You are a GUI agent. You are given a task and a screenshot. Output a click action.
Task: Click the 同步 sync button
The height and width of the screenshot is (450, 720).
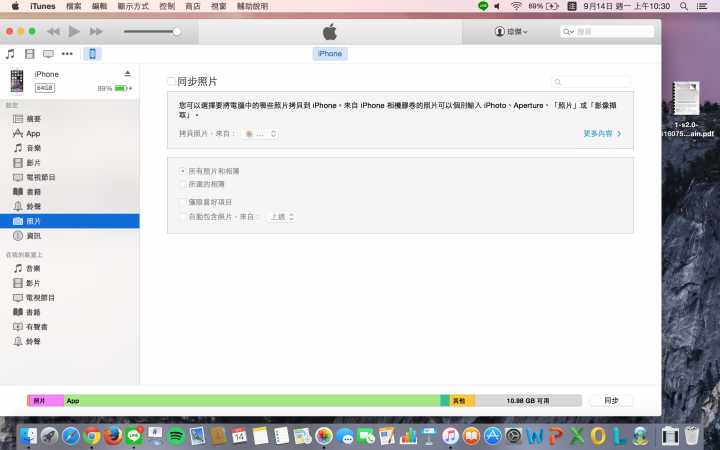coord(611,400)
